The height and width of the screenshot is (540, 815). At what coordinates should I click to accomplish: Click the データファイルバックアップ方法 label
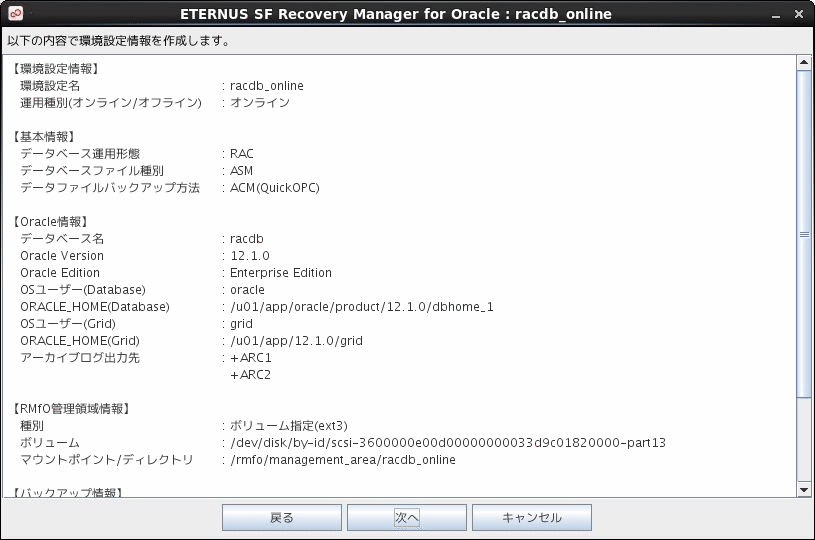coord(110,188)
